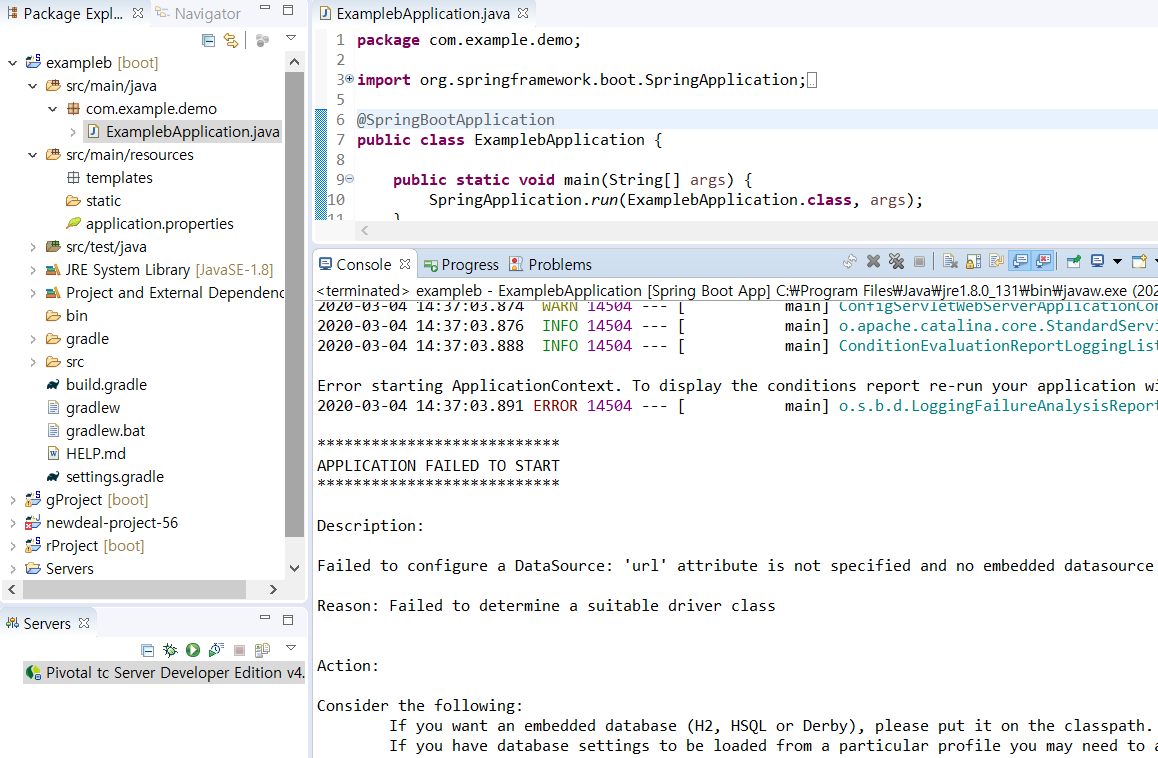Image resolution: width=1158 pixels, height=758 pixels.
Task: Collapse all in Package Explorer toolbar
Action: click(208, 41)
